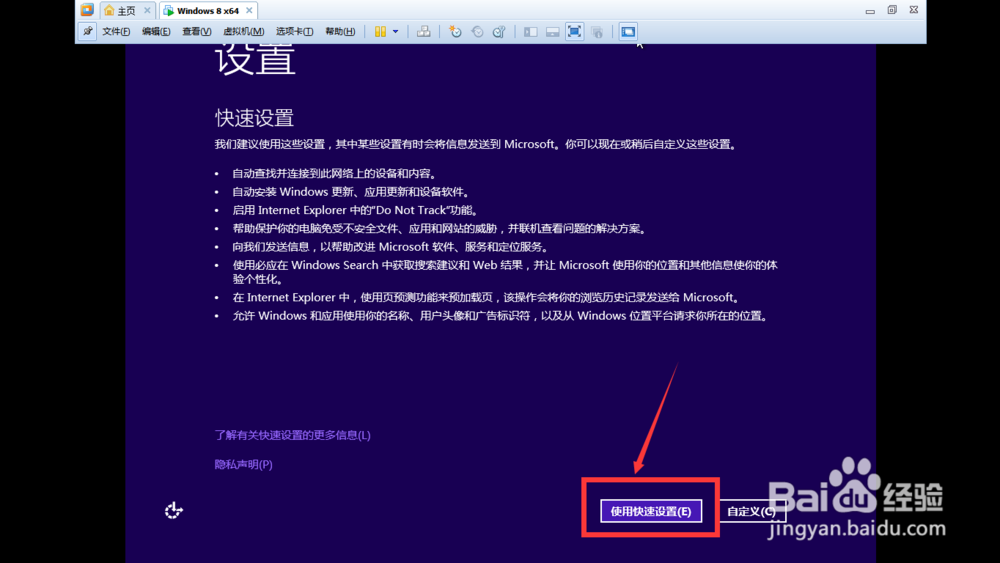Pause the virtual machine with the pause icon

(380, 31)
